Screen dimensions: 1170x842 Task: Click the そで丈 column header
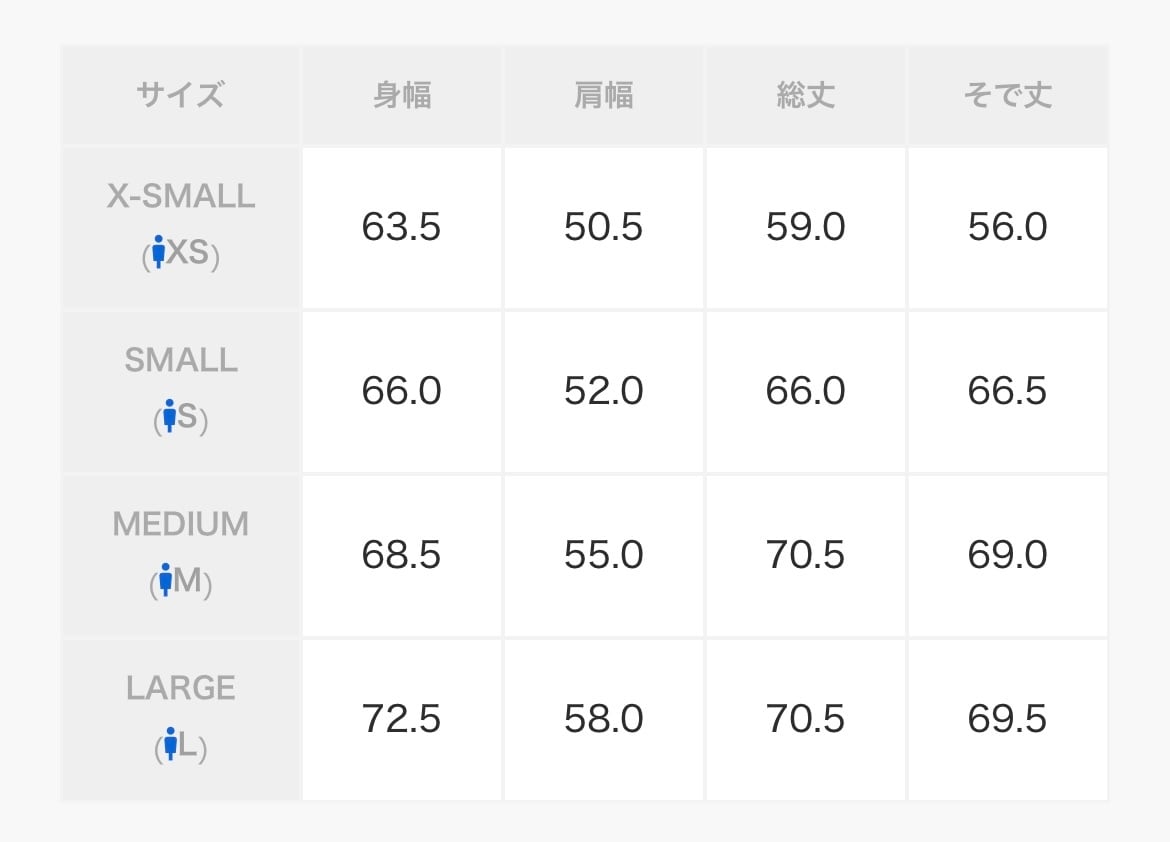click(x=1008, y=96)
